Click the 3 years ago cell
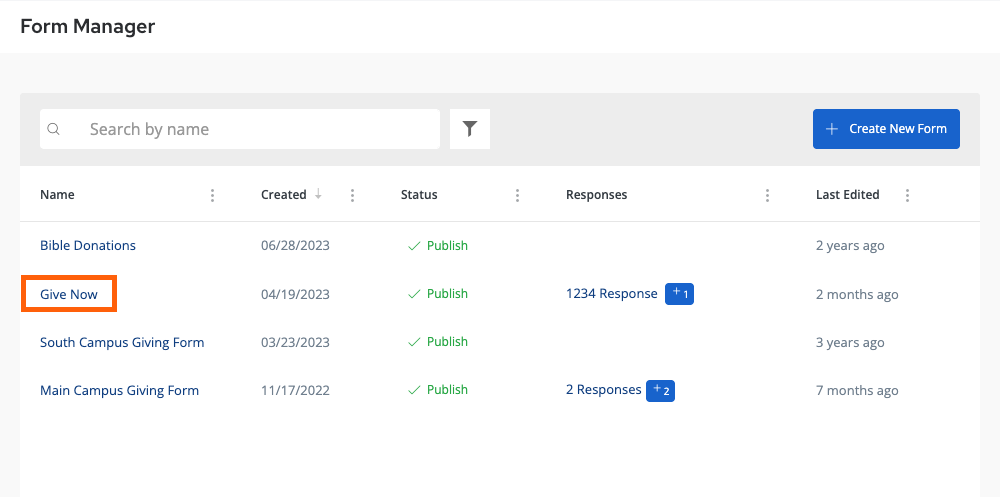The height and width of the screenshot is (497, 1000). tap(850, 343)
